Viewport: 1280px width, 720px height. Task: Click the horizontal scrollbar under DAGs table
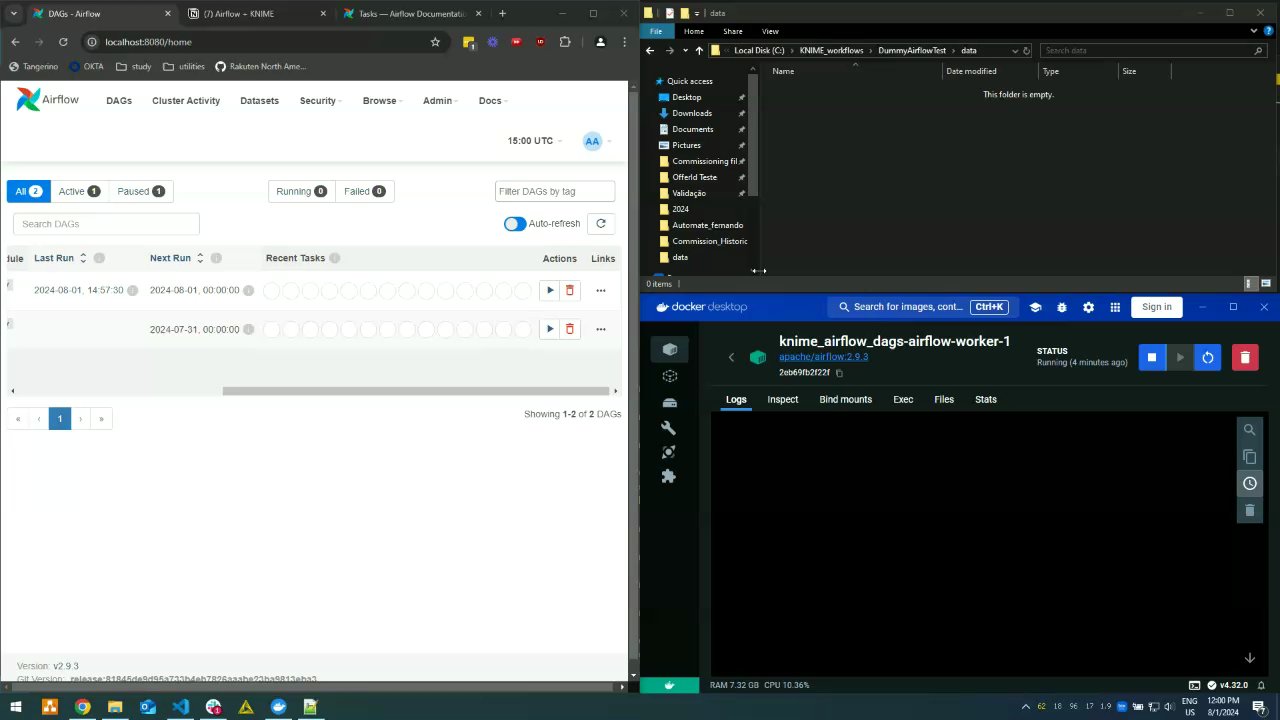[x=415, y=391]
